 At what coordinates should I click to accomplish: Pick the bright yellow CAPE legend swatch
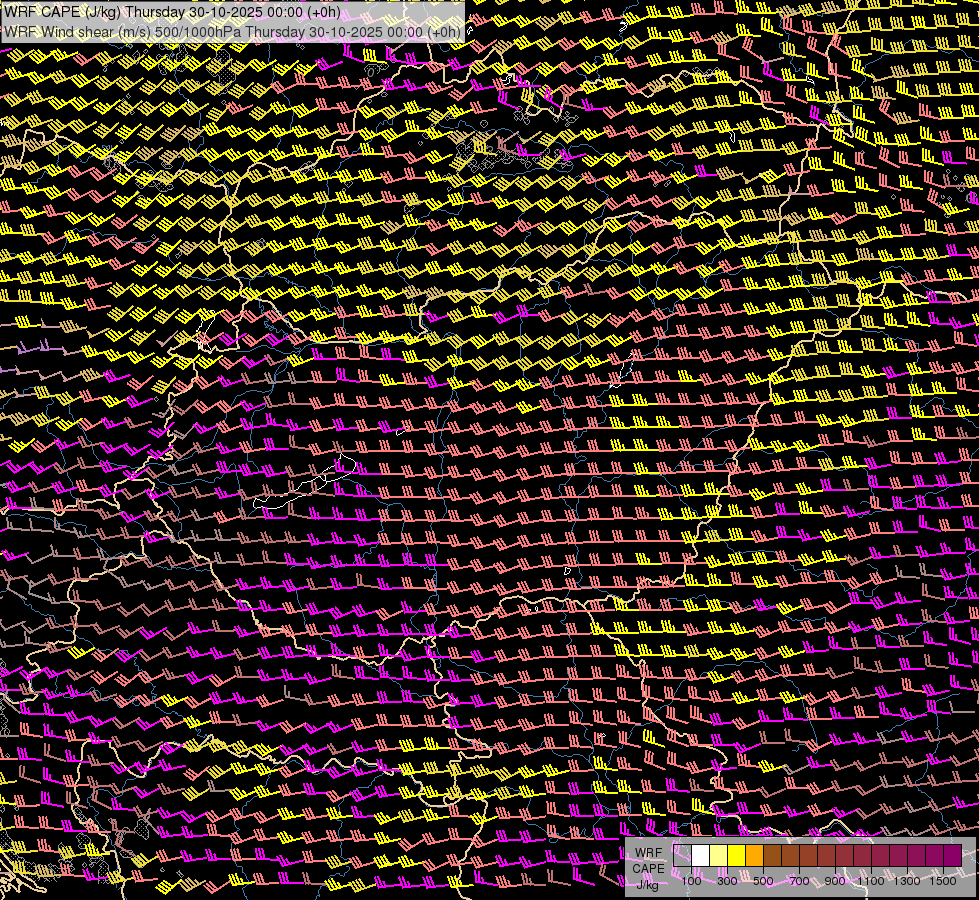737,856
